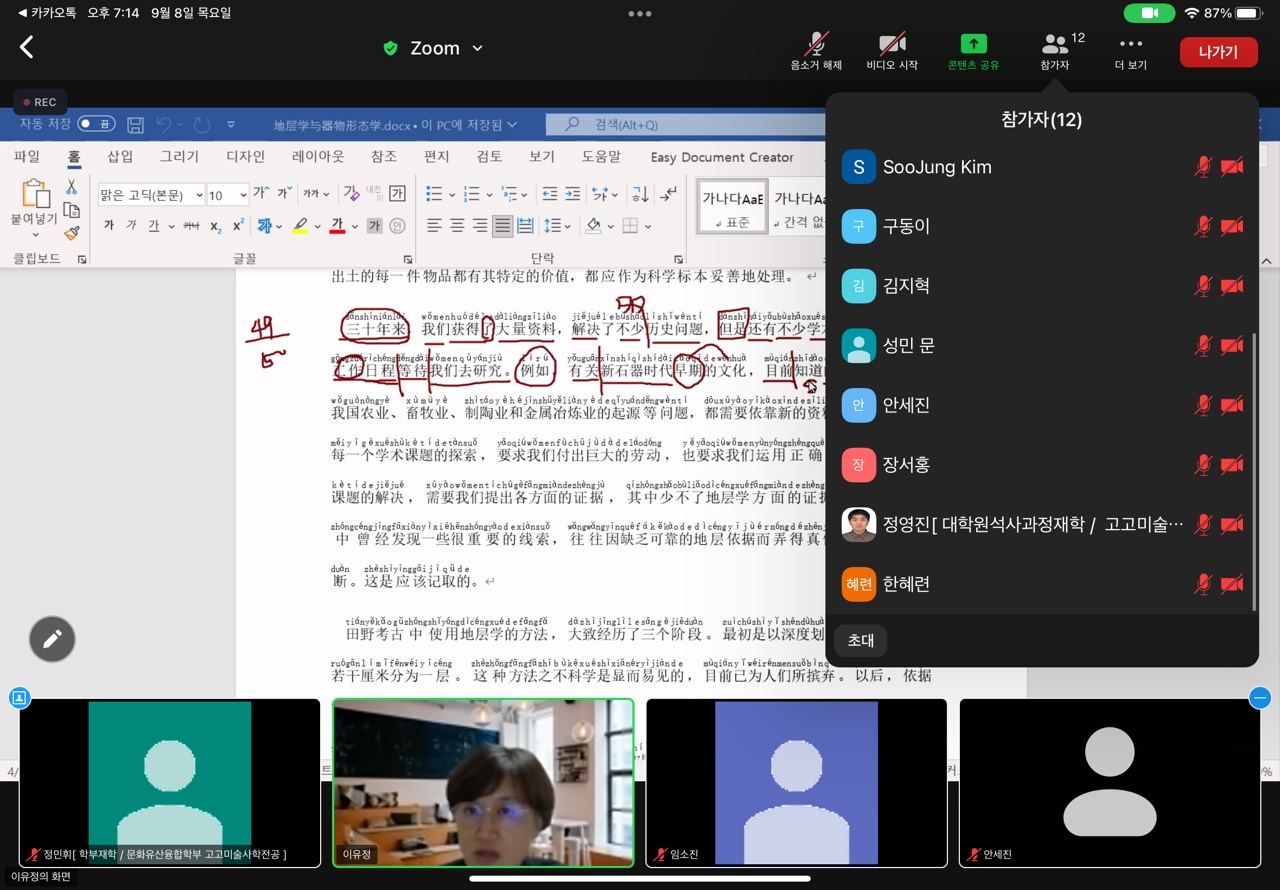Toggle the 자동 저장 autosave switch

pos(96,124)
